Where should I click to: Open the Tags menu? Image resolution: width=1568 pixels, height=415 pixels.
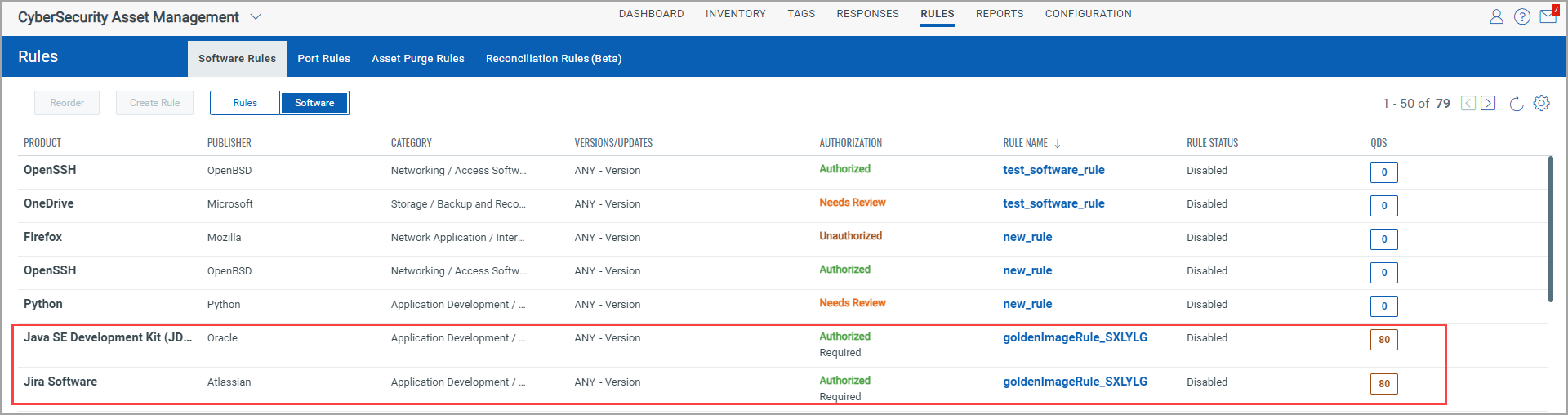[x=801, y=14]
